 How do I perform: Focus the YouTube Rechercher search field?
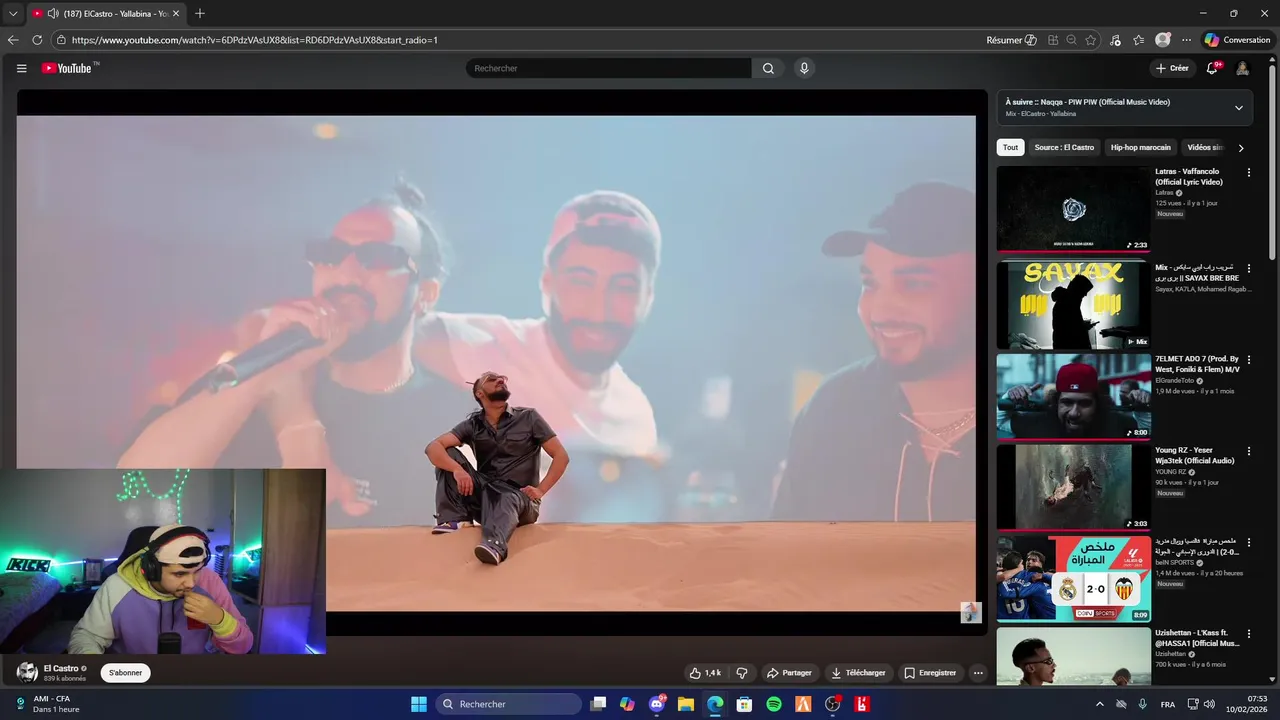pyautogui.click(x=608, y=68)
